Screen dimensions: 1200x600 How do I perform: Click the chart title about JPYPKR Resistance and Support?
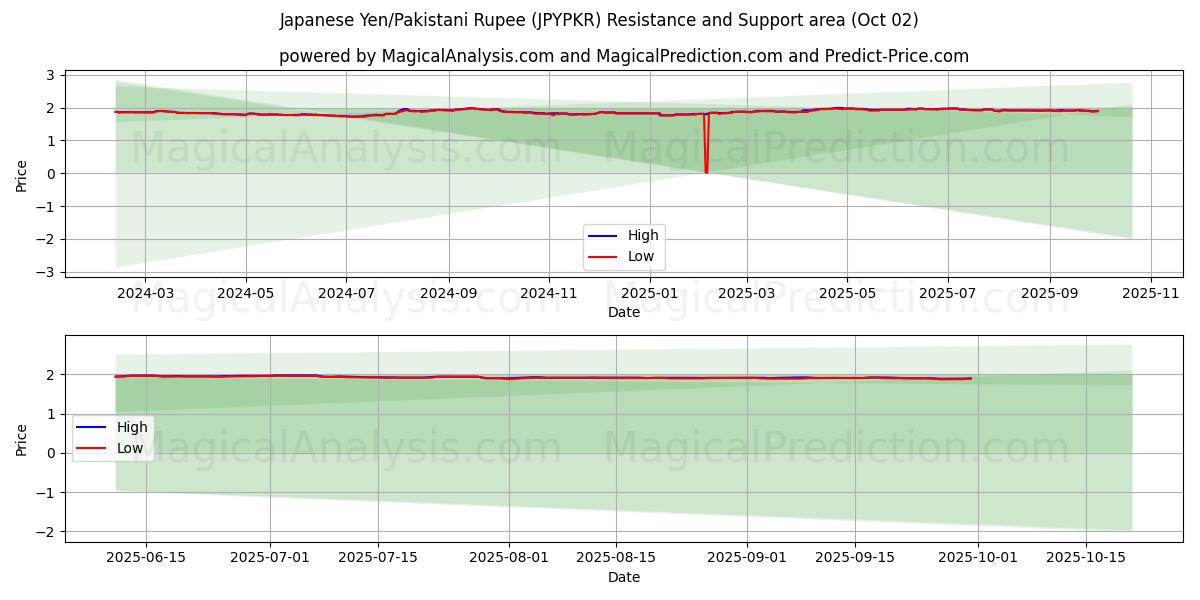click(x=599, y=20)
